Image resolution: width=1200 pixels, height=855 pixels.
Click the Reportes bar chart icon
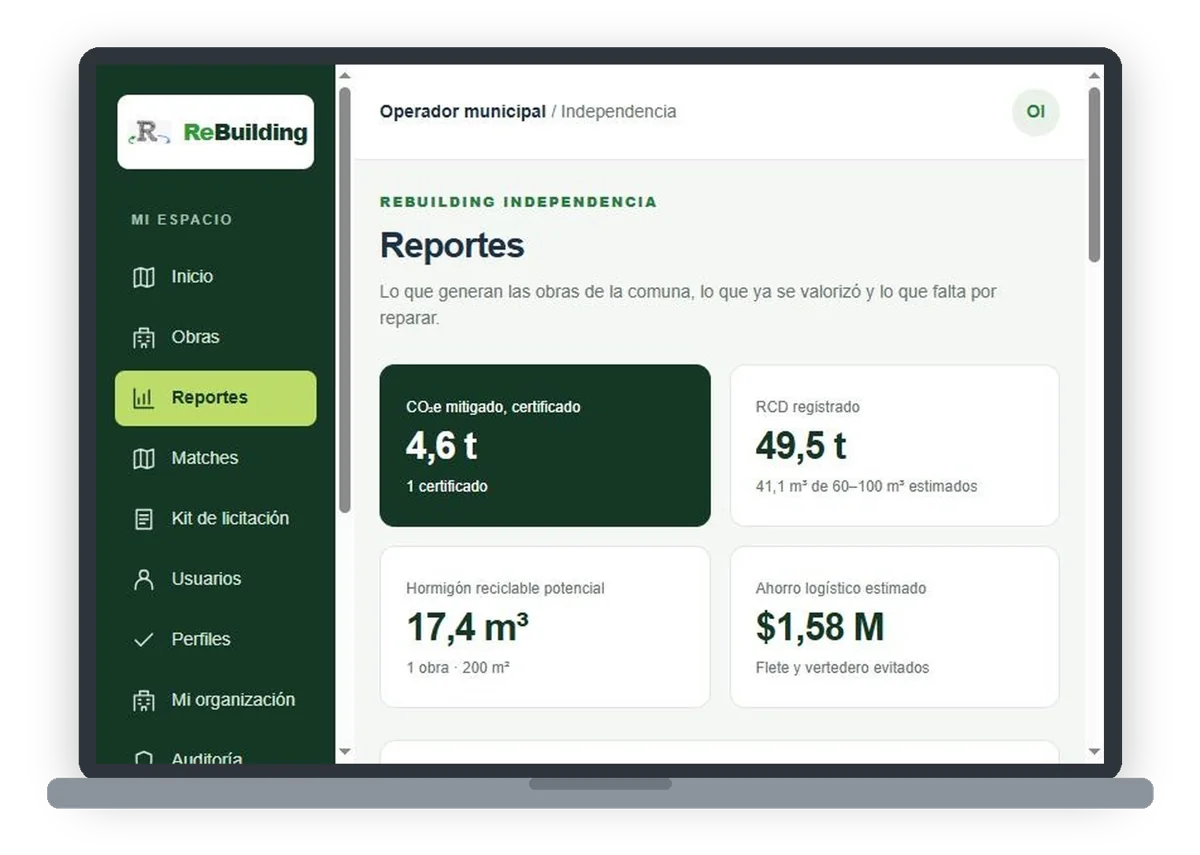click(144, 398)
